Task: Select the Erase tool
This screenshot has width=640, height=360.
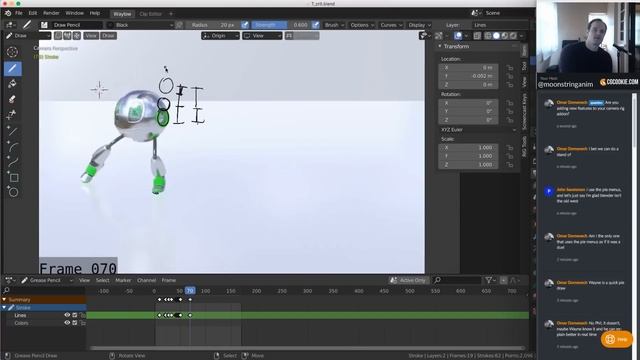Action: 12,99
